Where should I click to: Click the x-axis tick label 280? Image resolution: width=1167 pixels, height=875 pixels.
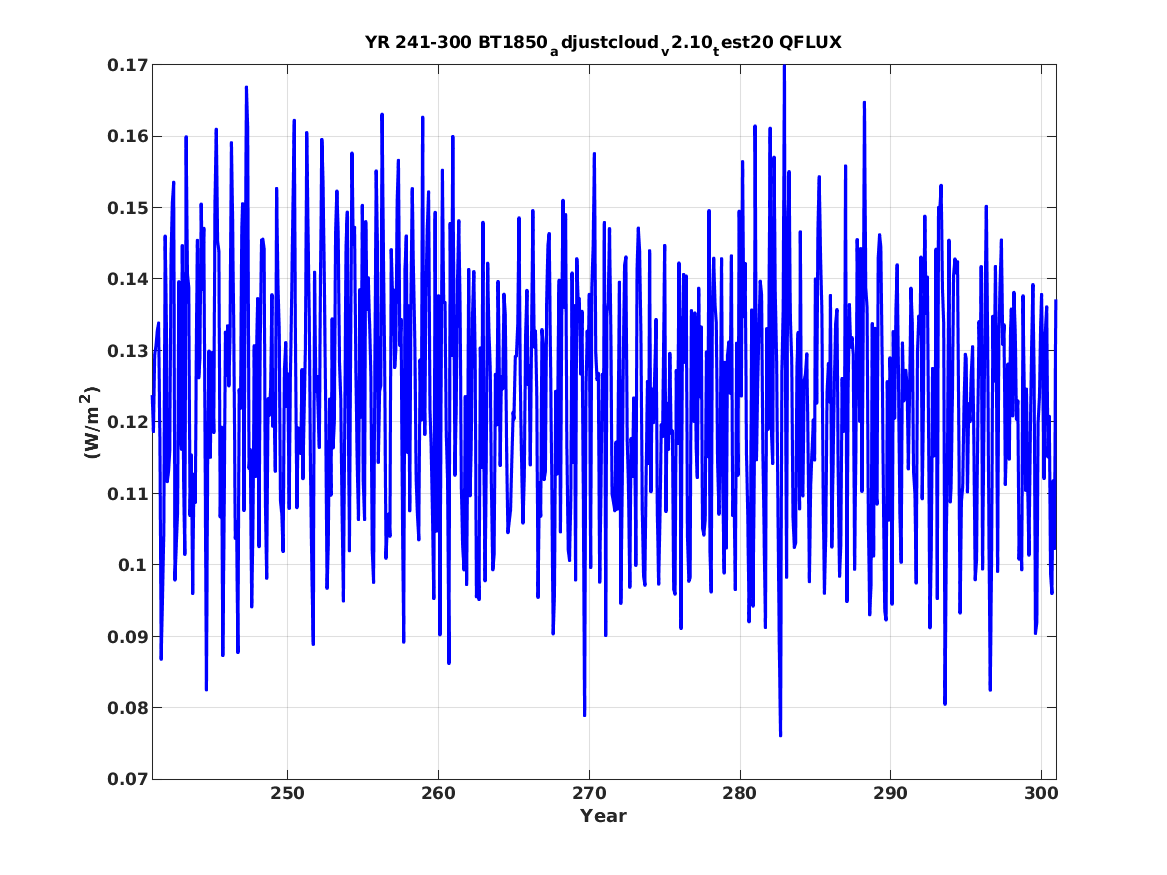(x=740, y=794)
